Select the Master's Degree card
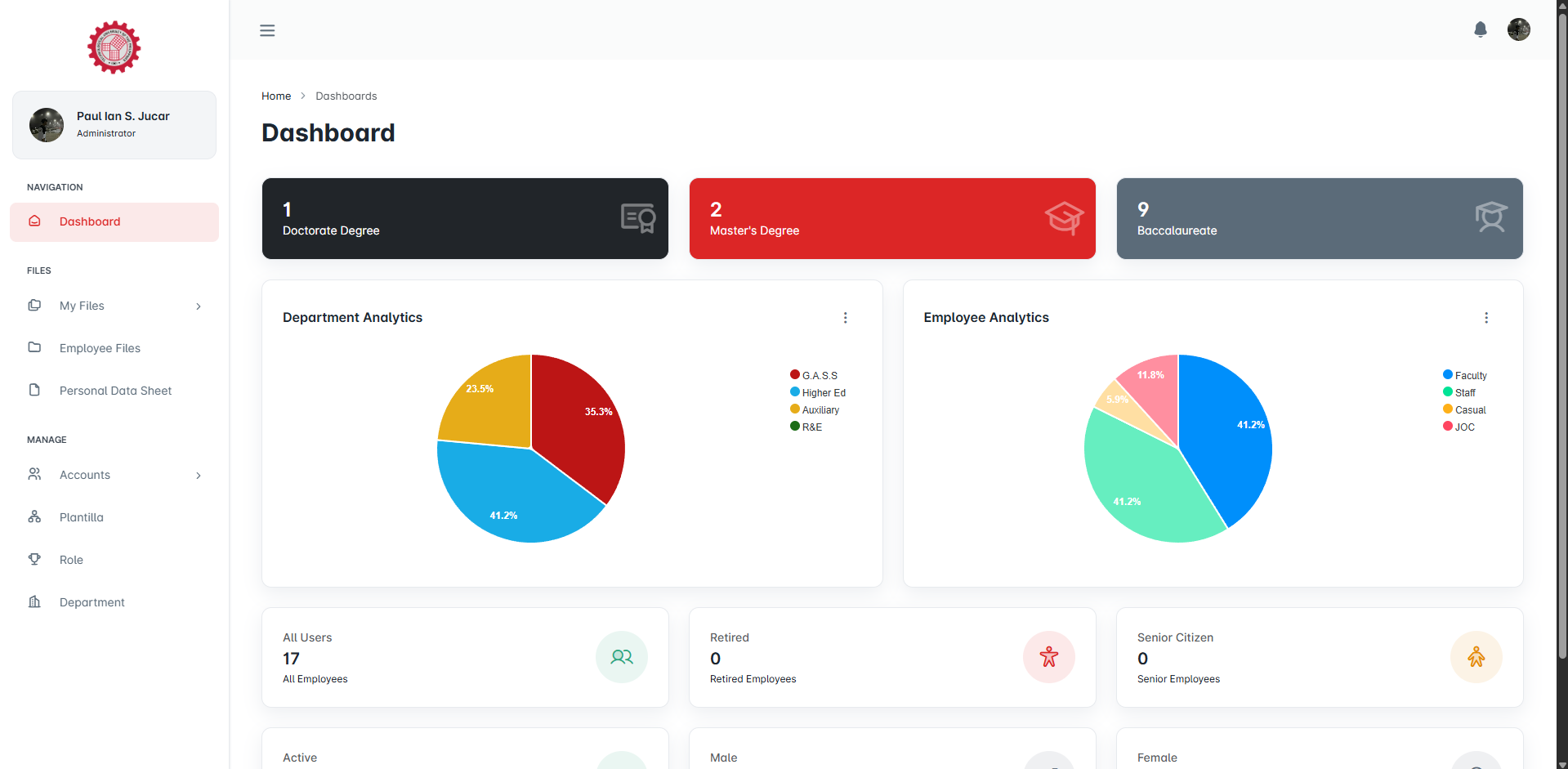Viewport: 1568px width, 769px height. [892, 219]
